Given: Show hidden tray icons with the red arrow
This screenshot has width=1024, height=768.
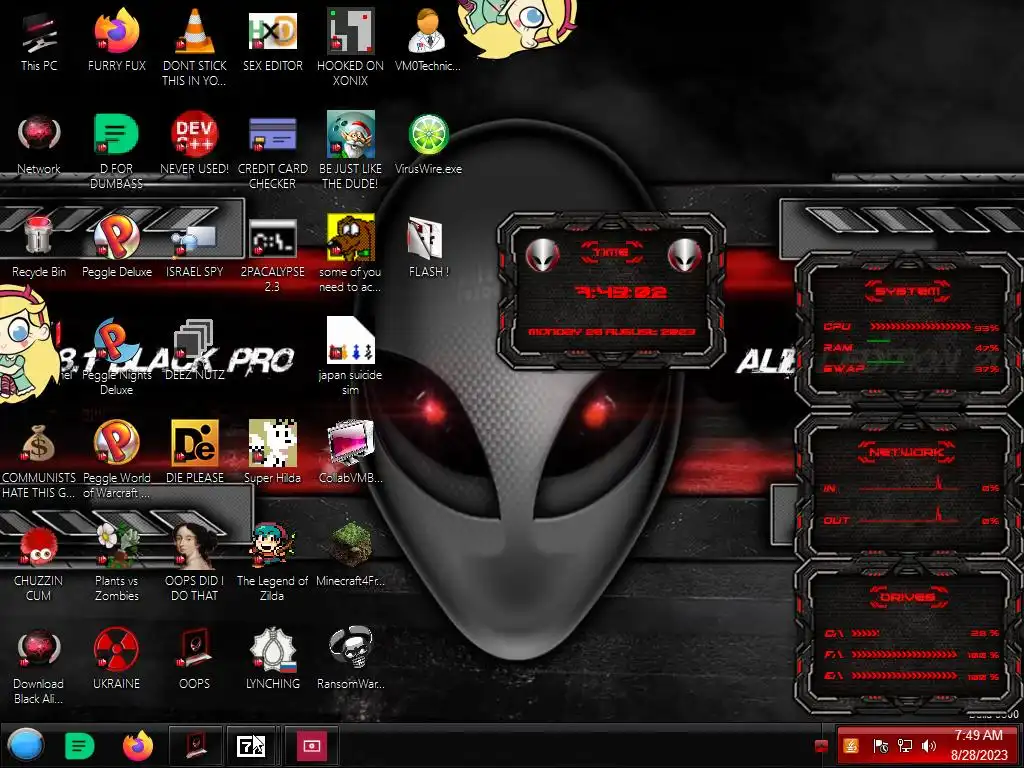Looking at the screenshot, I should (x=821, y=746).
